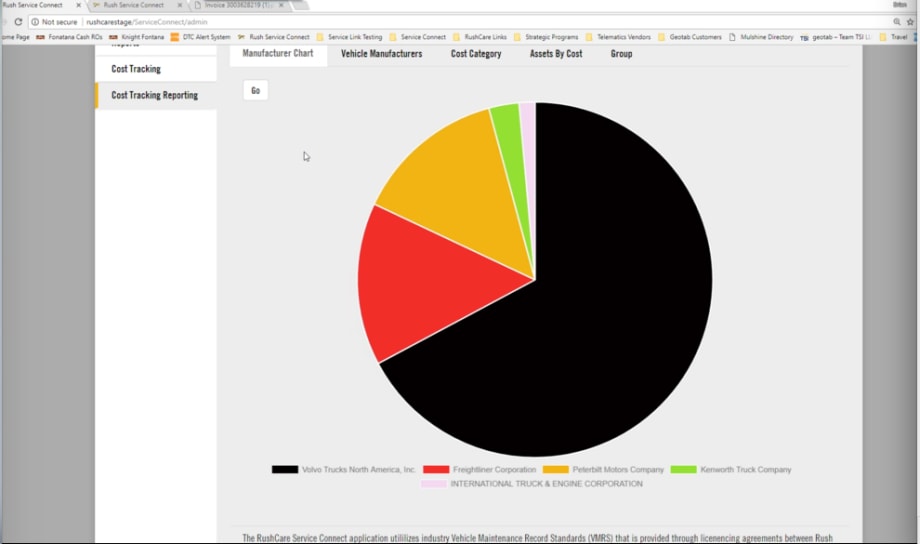This screenshot has width=920, height=544.
Task: Open the Geotab Customers bookmark folder
Action: coord(690,37)
